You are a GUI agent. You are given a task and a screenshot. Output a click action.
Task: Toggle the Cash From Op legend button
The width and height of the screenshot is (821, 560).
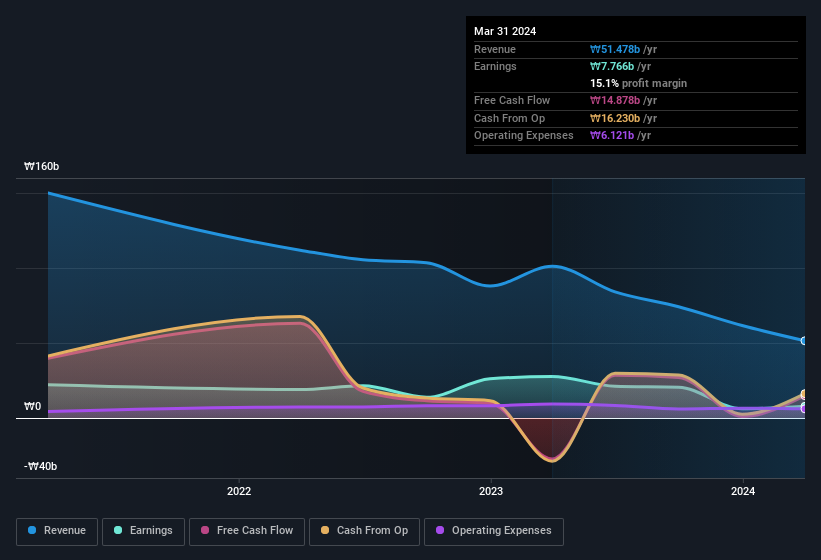click(x=364, y=531)
